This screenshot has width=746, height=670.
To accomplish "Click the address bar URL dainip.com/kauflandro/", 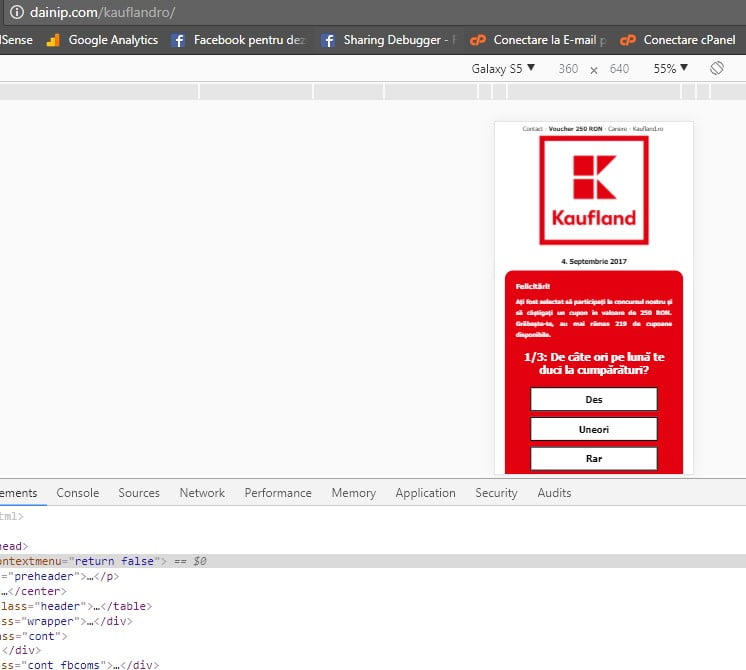I will (x=102, y=12).
